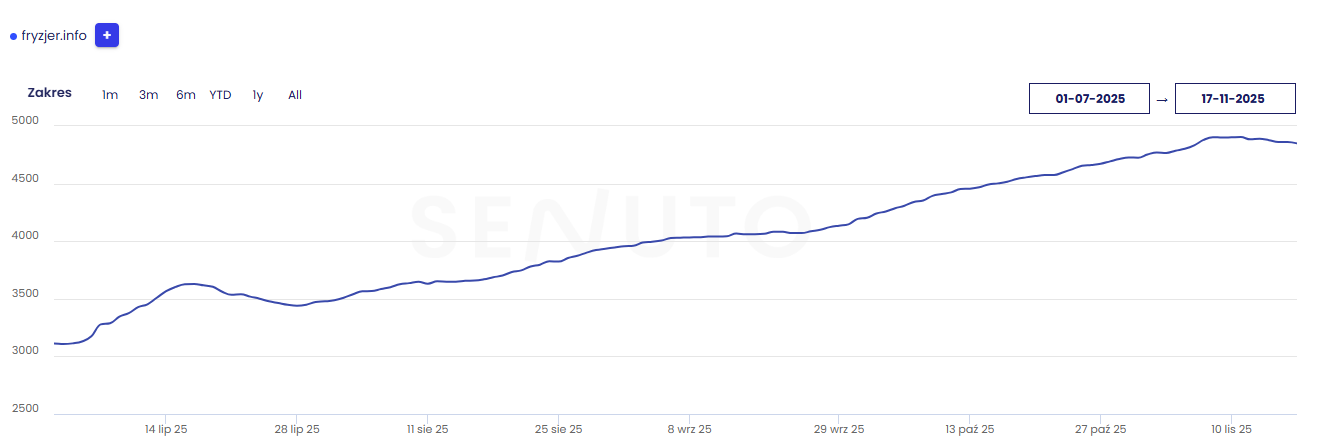Open the end date field 17-11-2025
The height and width of the screenshot is (447, 1324).
(1235, 99)
